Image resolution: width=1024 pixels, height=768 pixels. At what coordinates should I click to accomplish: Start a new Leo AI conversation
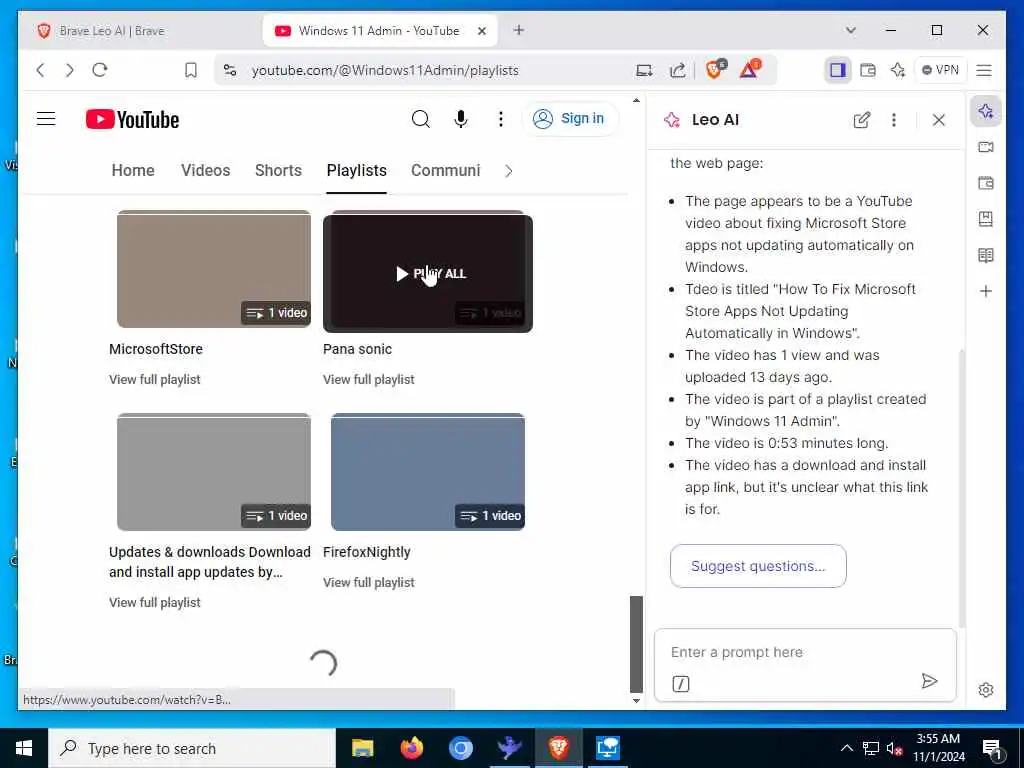click(x=861, y=120)
